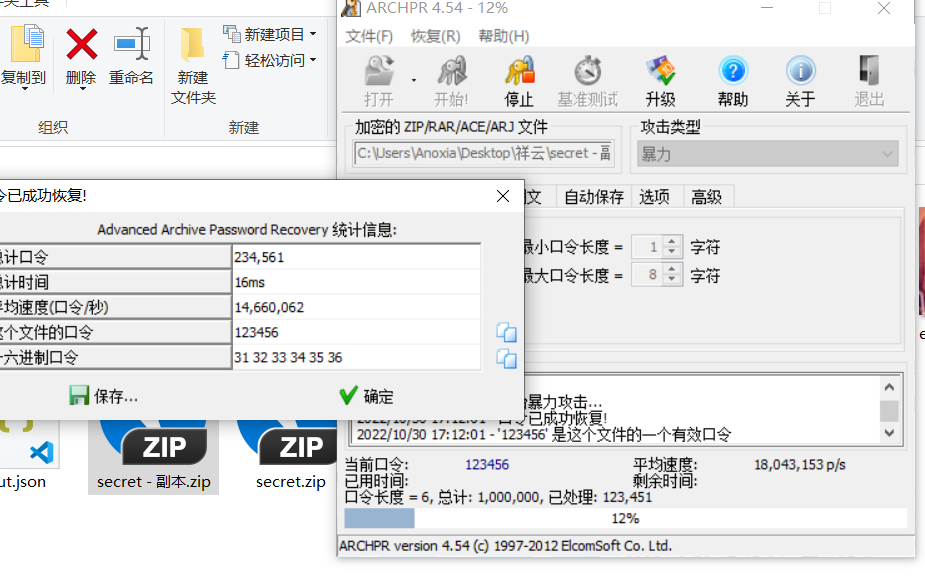The height and width of the screenshot is (586, 925).
Task: Open the 恢复(R) menu
Action: pyautogui.click(x=435, y=37)
